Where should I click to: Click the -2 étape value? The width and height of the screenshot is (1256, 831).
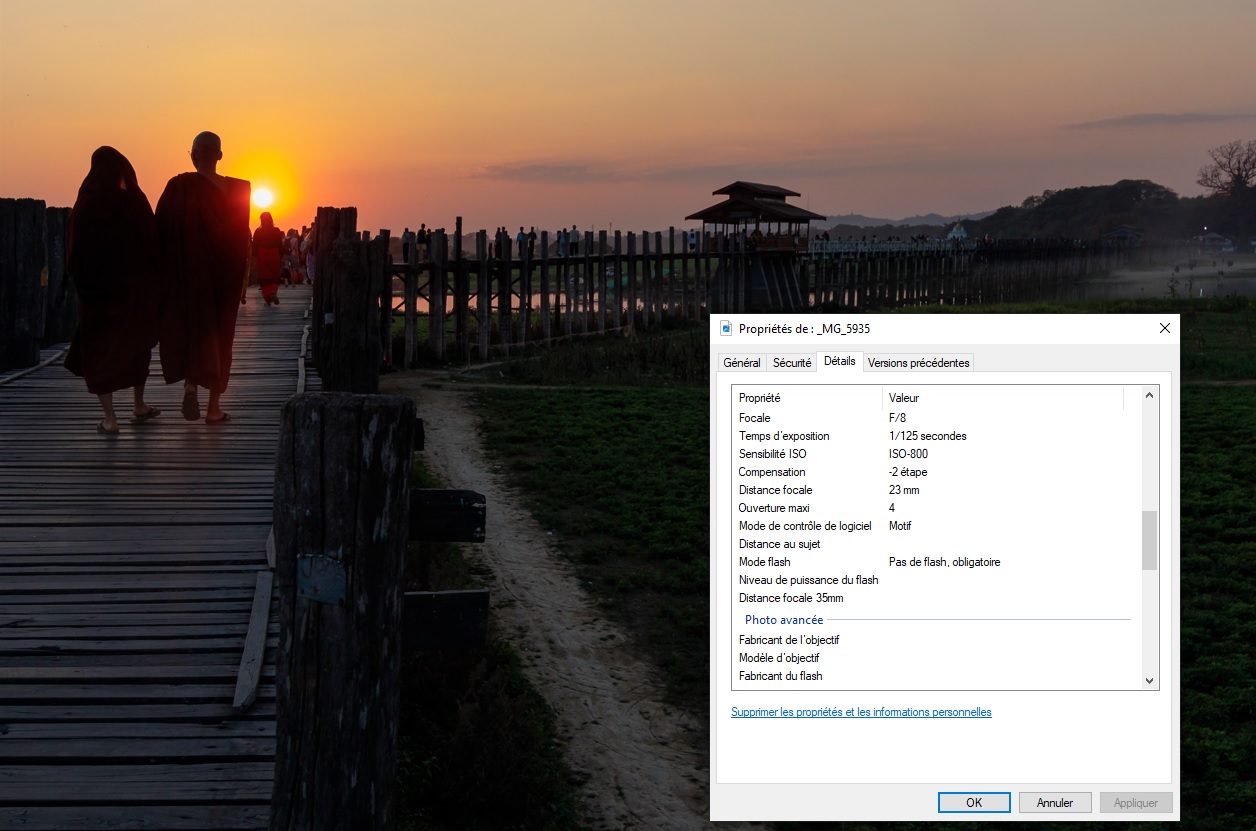coord(908,472)
